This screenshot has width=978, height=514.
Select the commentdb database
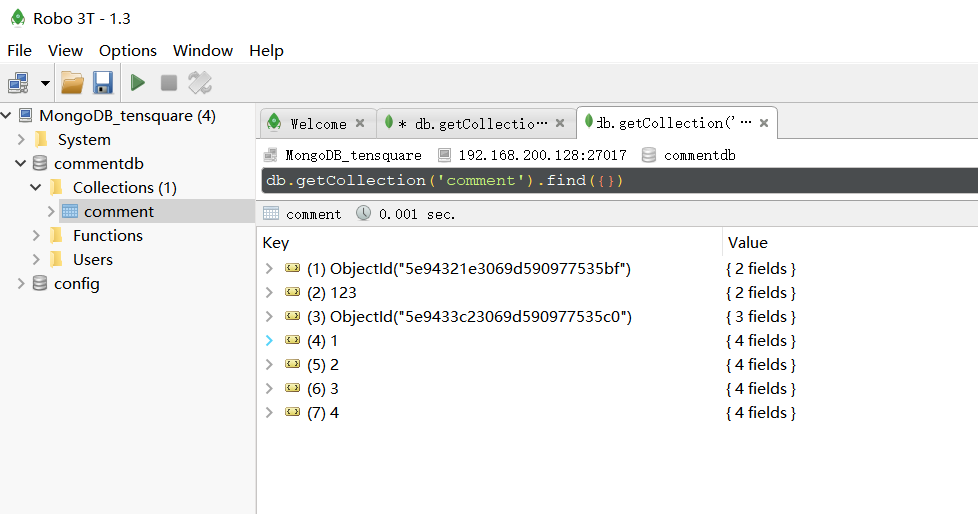pyautogui.click(x=99, y=163)
